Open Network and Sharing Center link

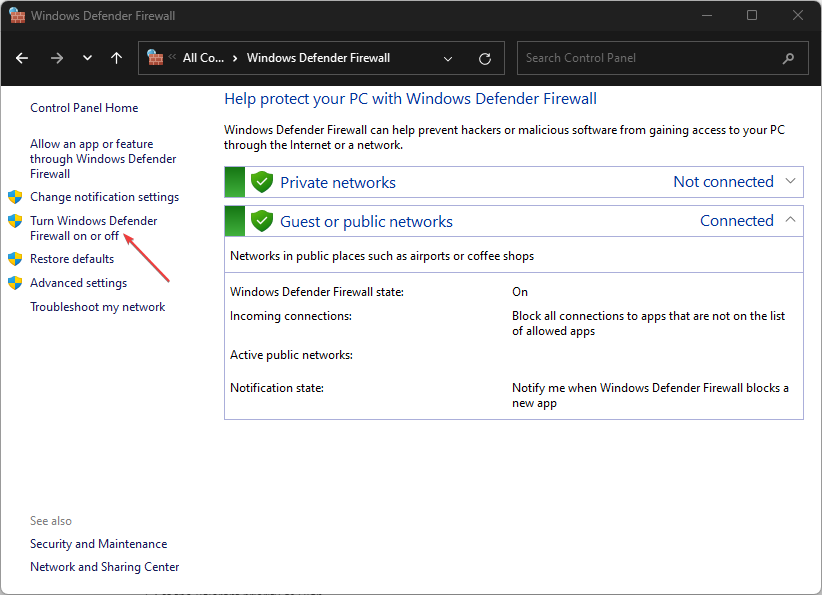click(104, 566)
